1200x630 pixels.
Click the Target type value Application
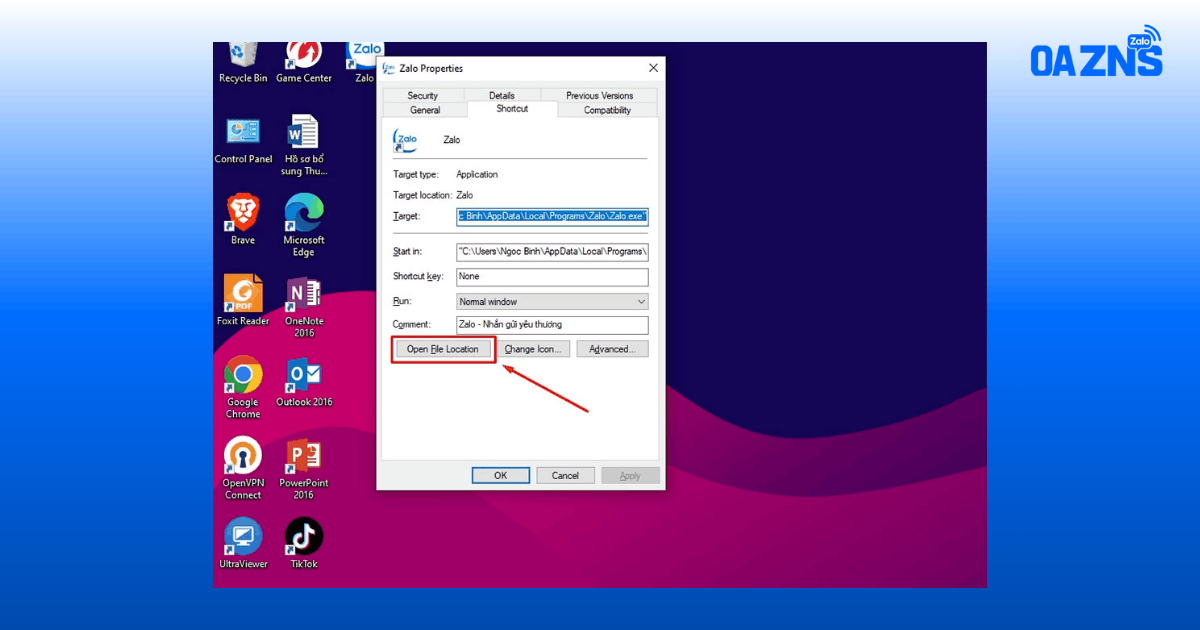coord(477,174)
